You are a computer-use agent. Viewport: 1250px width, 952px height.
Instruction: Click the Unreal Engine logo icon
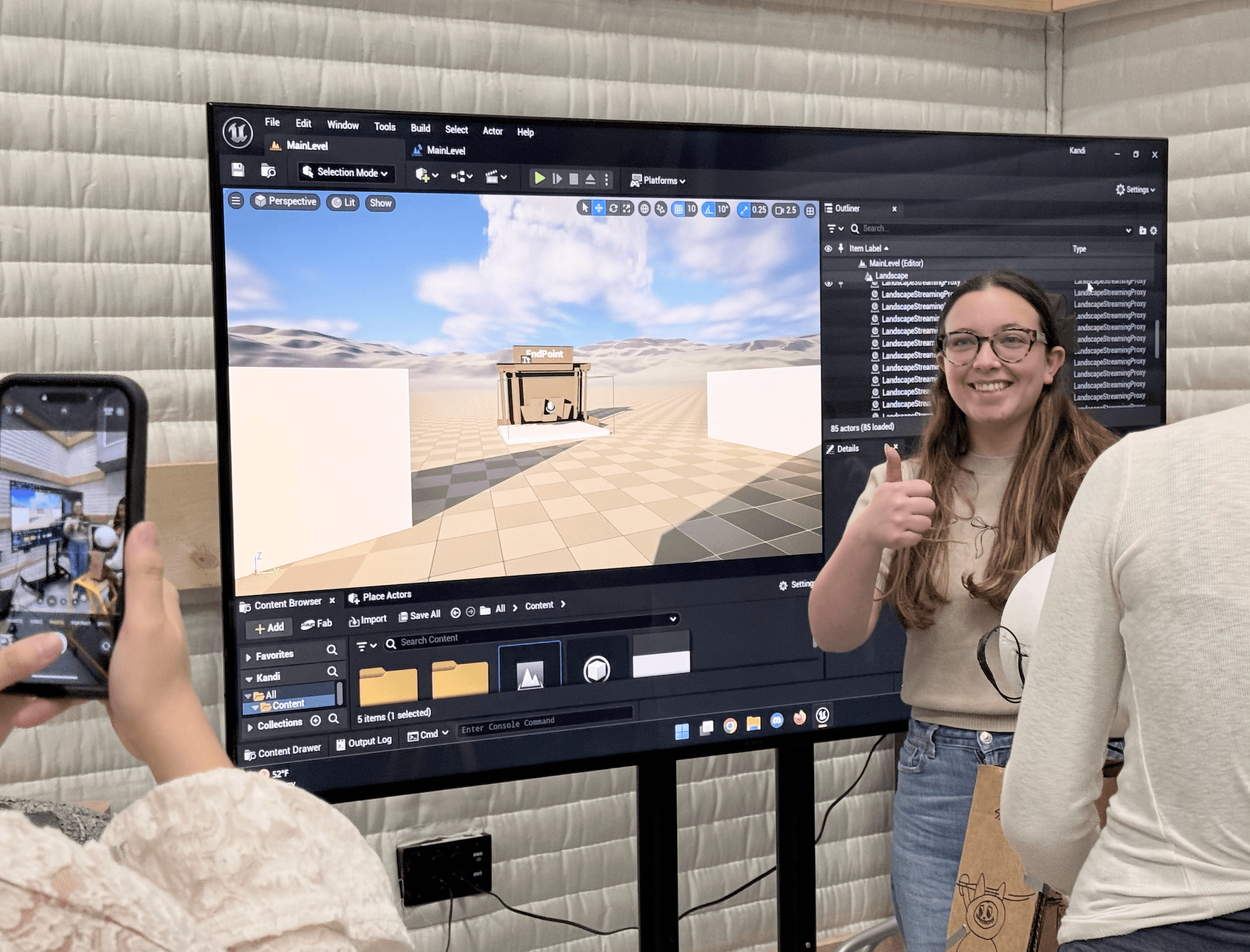(237, 132)
